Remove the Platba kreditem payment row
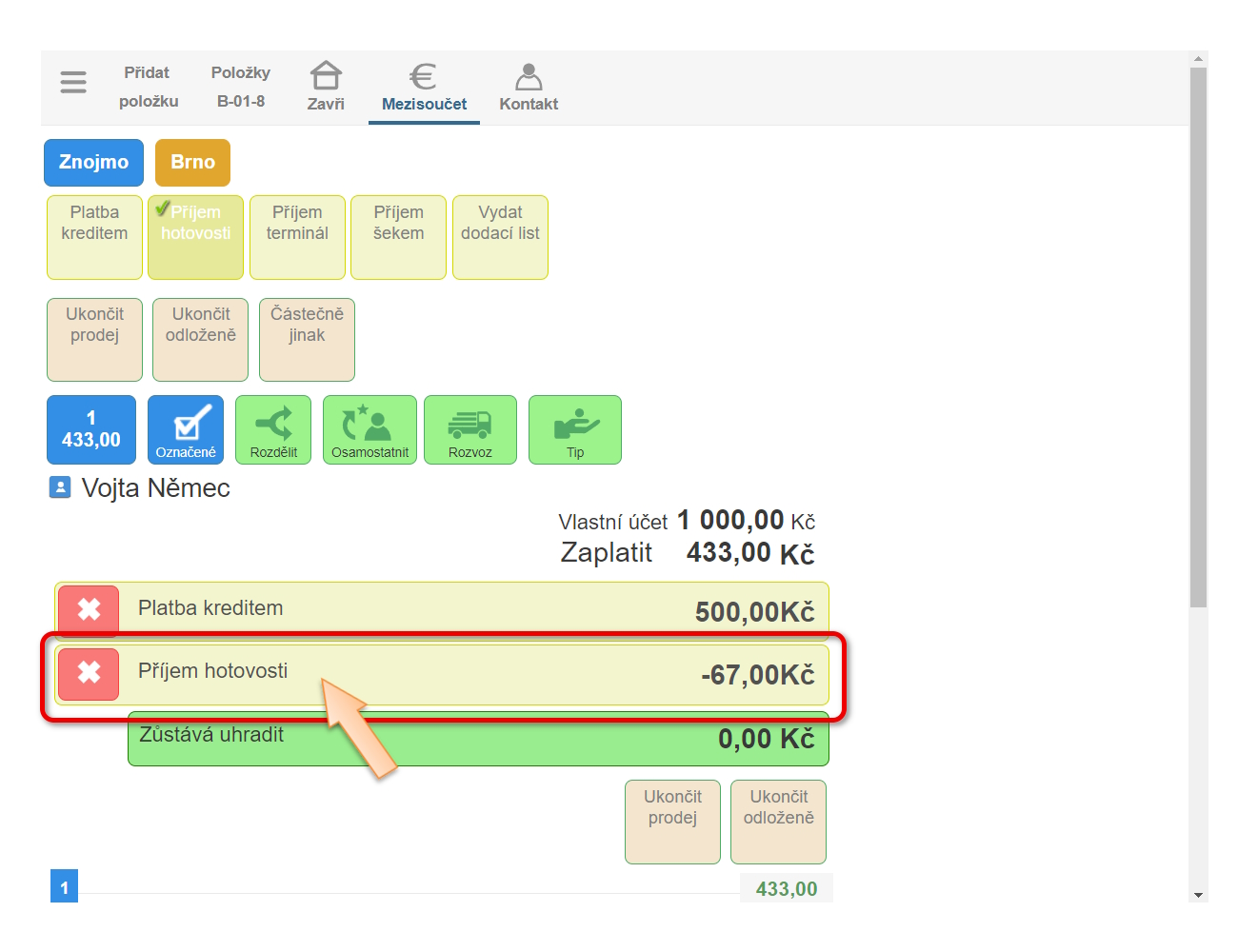This screenshot has width=1238, height=952. [89, 610]
